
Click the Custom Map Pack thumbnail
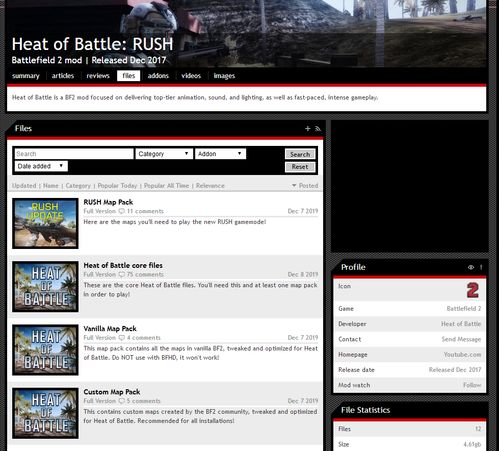(45, 413)
